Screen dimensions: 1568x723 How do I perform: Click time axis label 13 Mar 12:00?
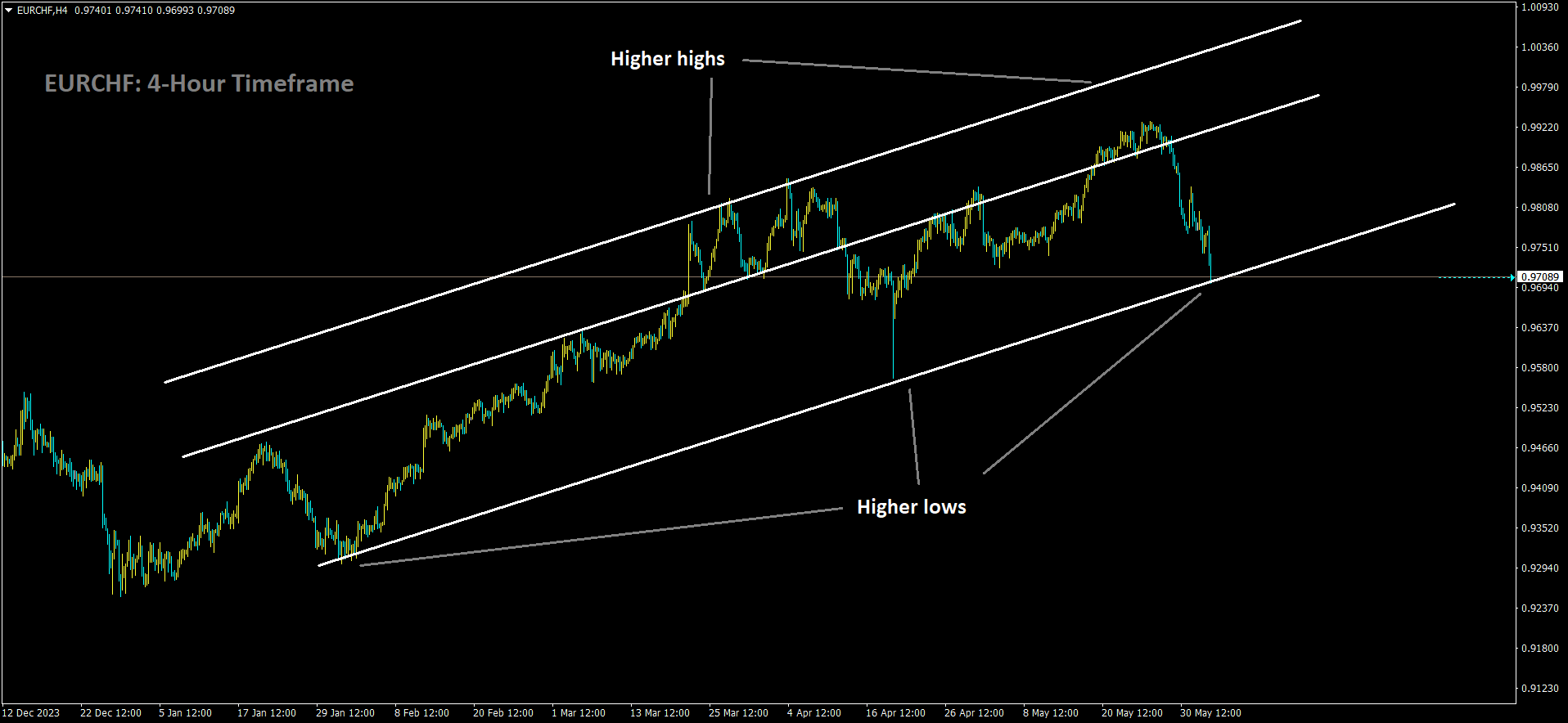click(660, 713)
